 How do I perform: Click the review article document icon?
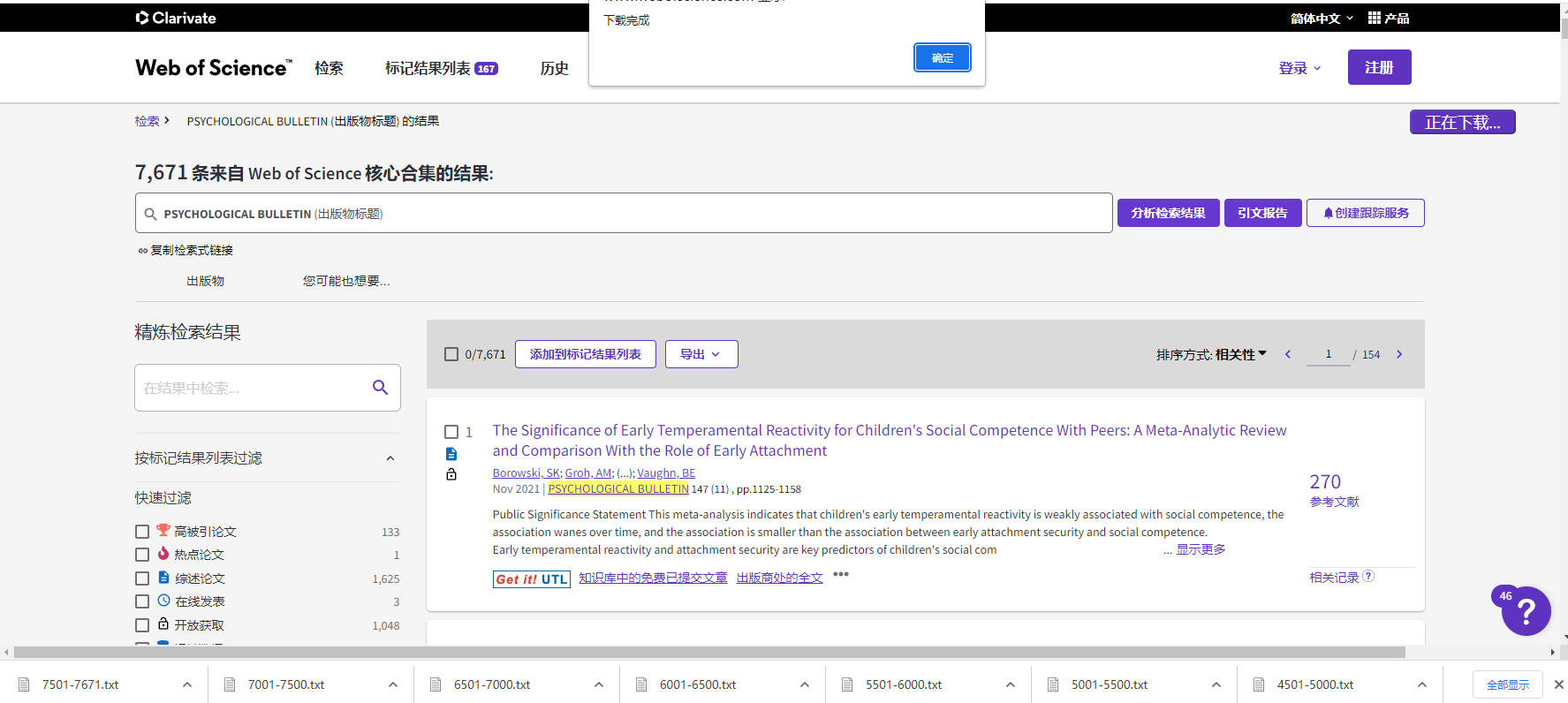pos(163,578)
